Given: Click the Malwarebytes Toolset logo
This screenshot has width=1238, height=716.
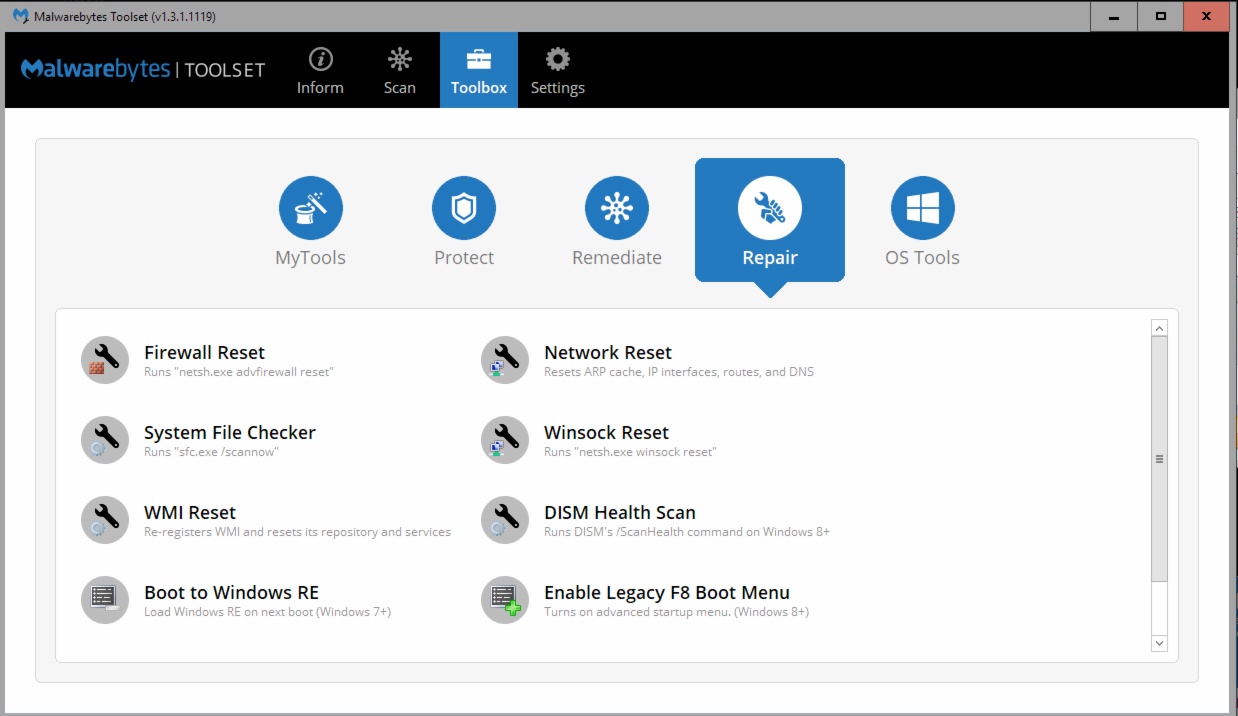Looking at the screenshot, I should [x=143, y=70].
